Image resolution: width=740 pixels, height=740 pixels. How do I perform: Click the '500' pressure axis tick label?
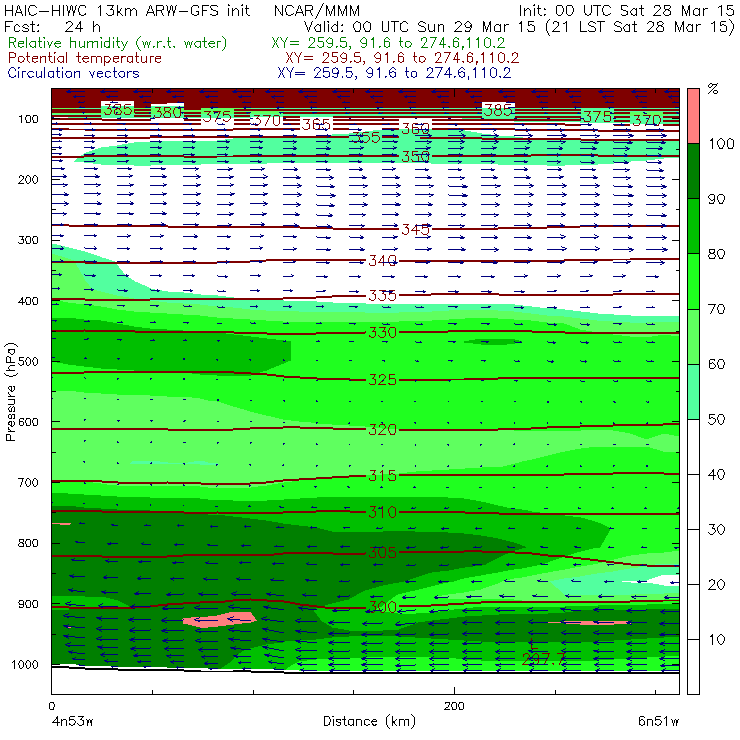click(x=28, y=362)
